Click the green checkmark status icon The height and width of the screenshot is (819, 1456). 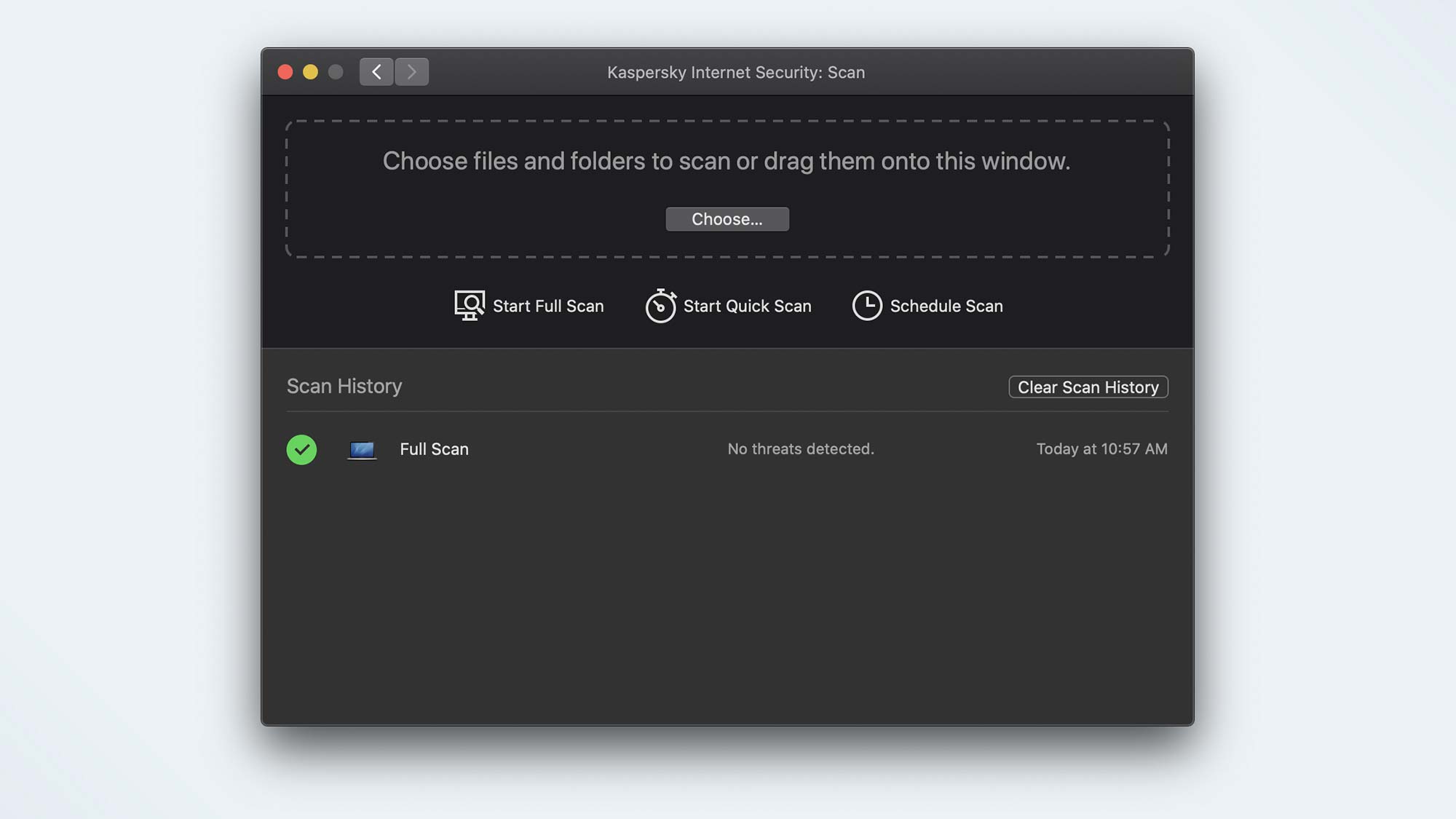click(301, 449)
